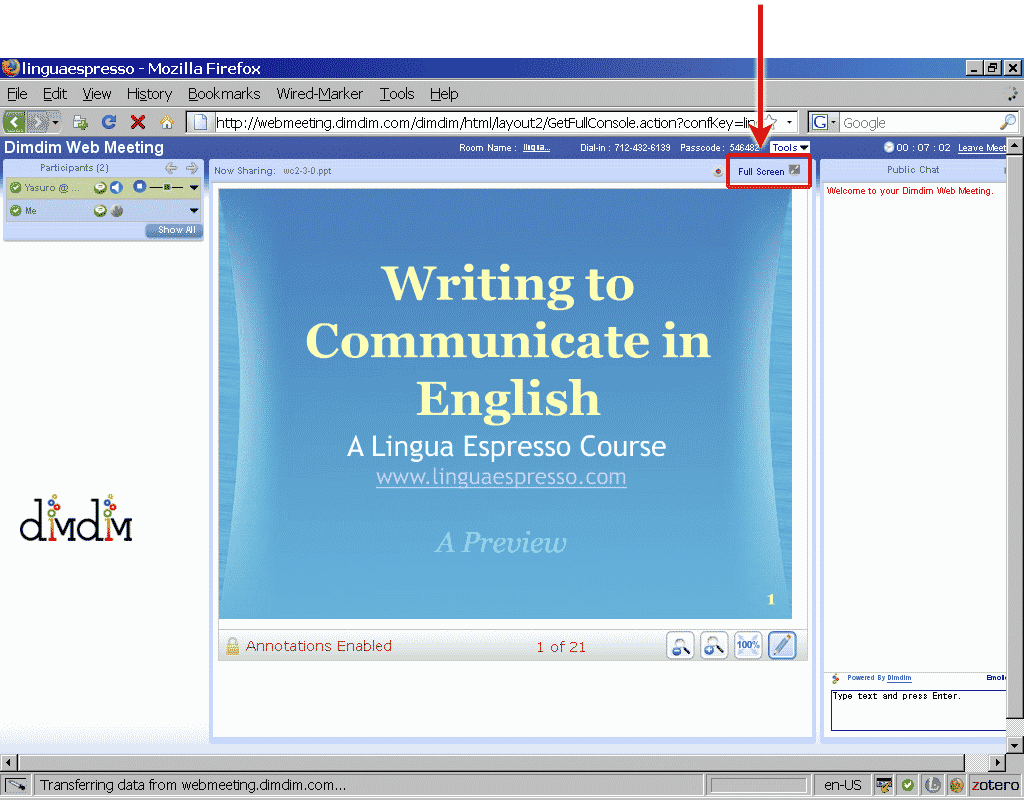Open the room name link
The width and height of the screenshot is (1024, 800).
point(536,148)
